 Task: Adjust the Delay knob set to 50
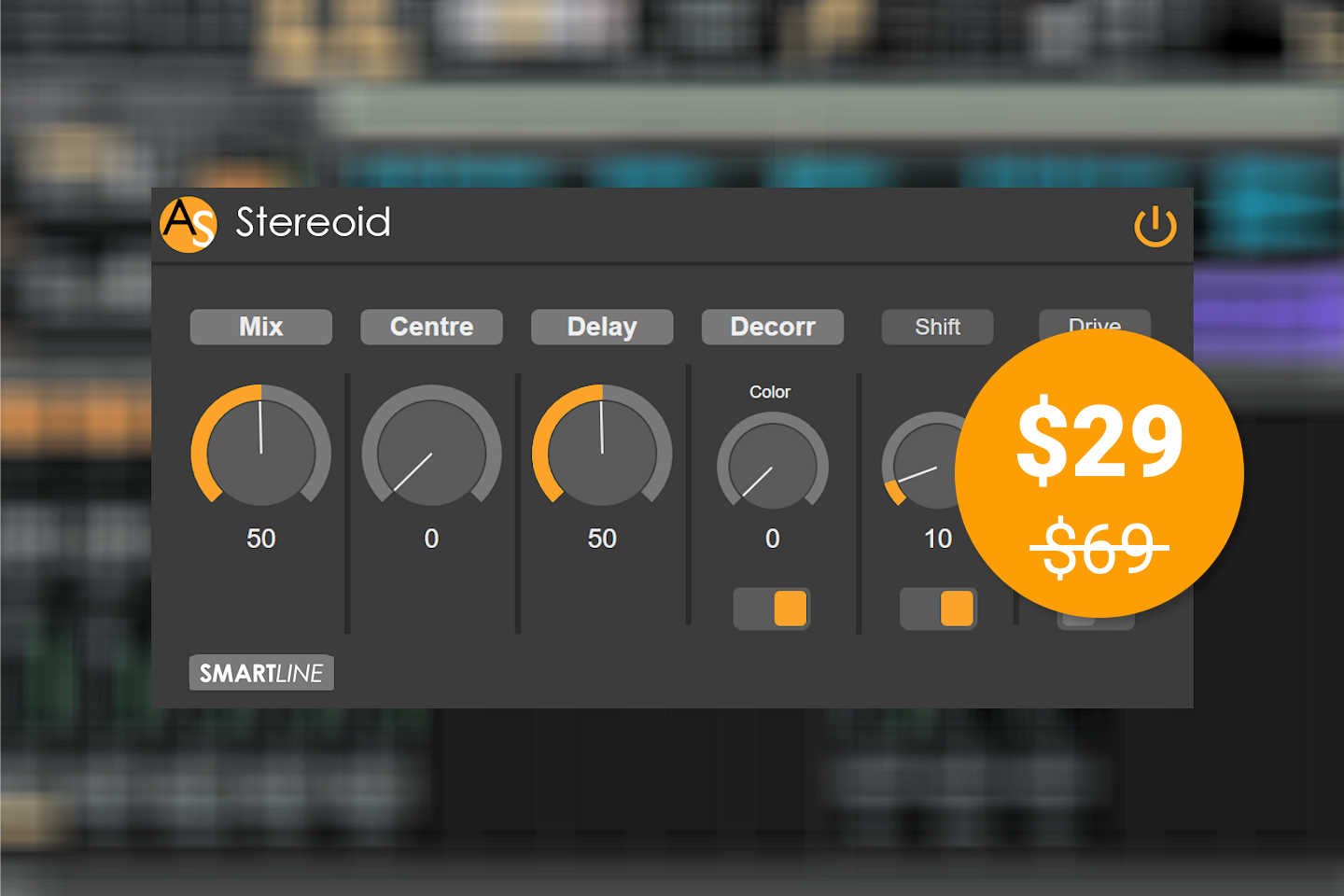pyautogui.click(x=602, y=454)
